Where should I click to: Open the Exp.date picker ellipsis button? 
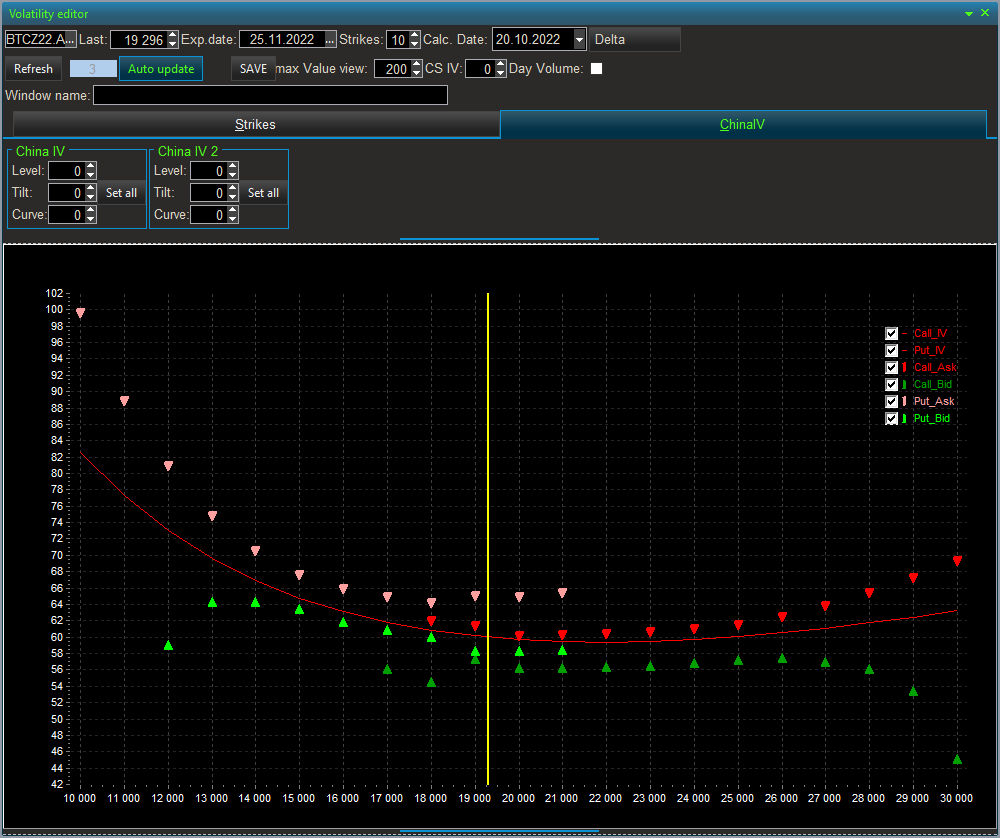[330, 40]
